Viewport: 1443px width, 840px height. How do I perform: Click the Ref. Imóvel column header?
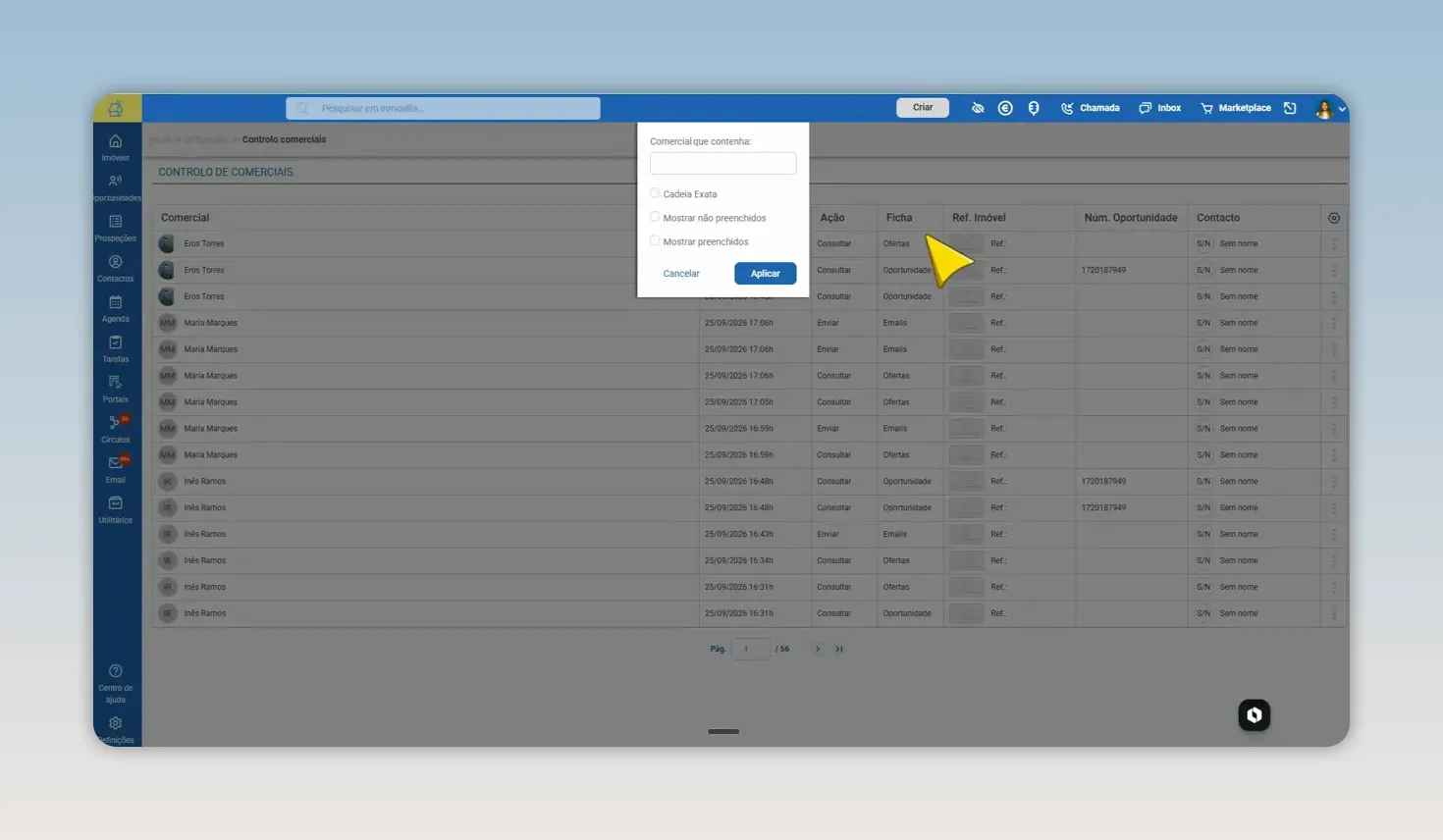[979, 218]
